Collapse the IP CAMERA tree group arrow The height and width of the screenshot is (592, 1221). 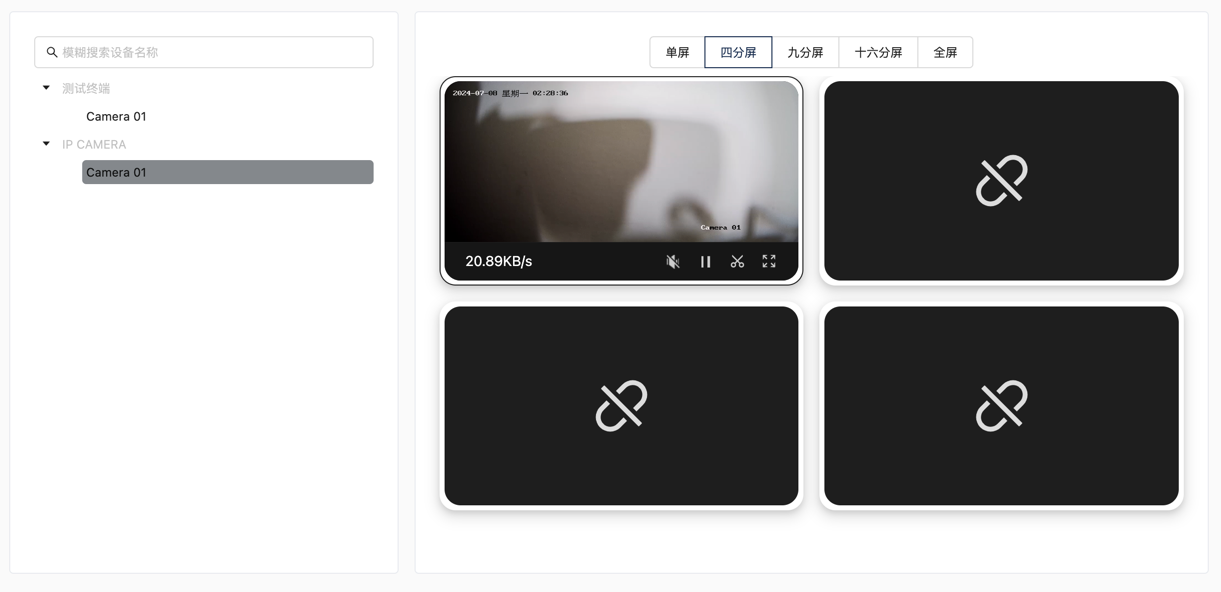(46, 144)
